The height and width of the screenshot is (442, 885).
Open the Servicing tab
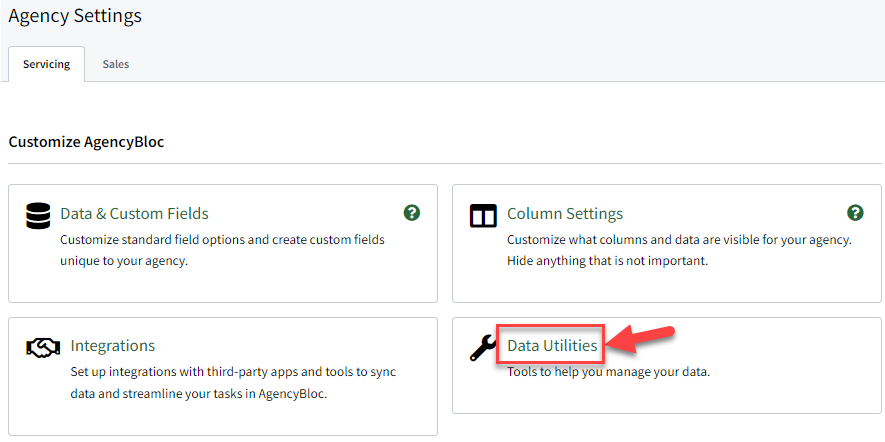coord(46,64)
